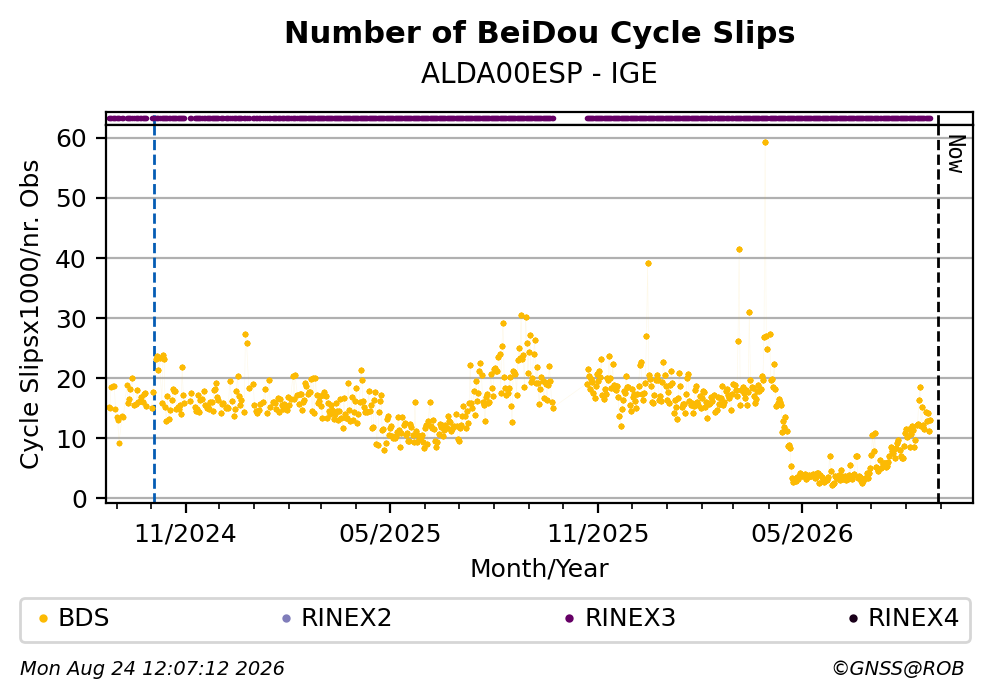This screenshot has height=699, width=993.
Task: Click the RINEX4 legend dot
Action: (853, 619)
